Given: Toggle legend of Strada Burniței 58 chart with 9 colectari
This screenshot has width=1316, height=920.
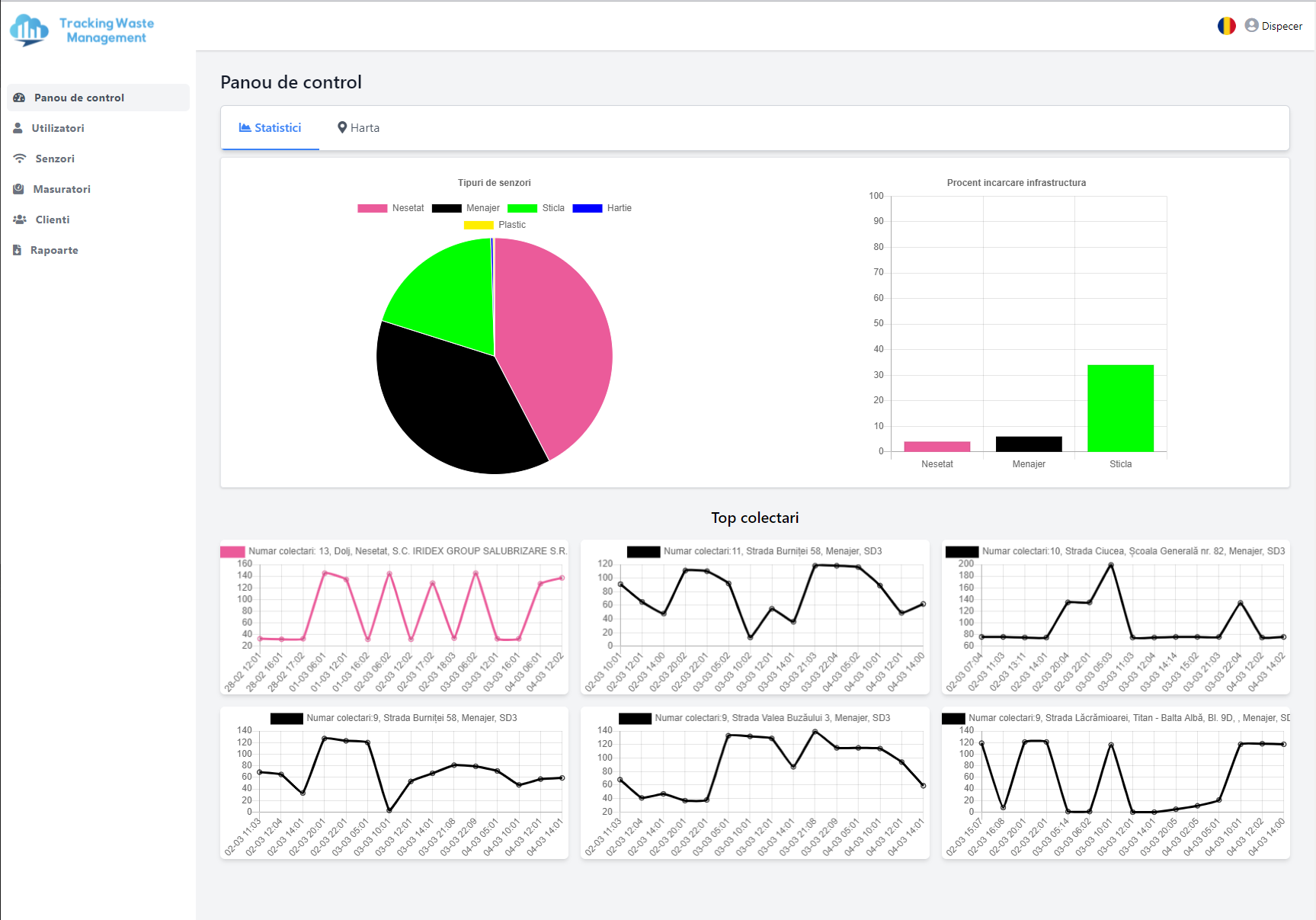Looking at the screenshot, I should click(287, 718).
